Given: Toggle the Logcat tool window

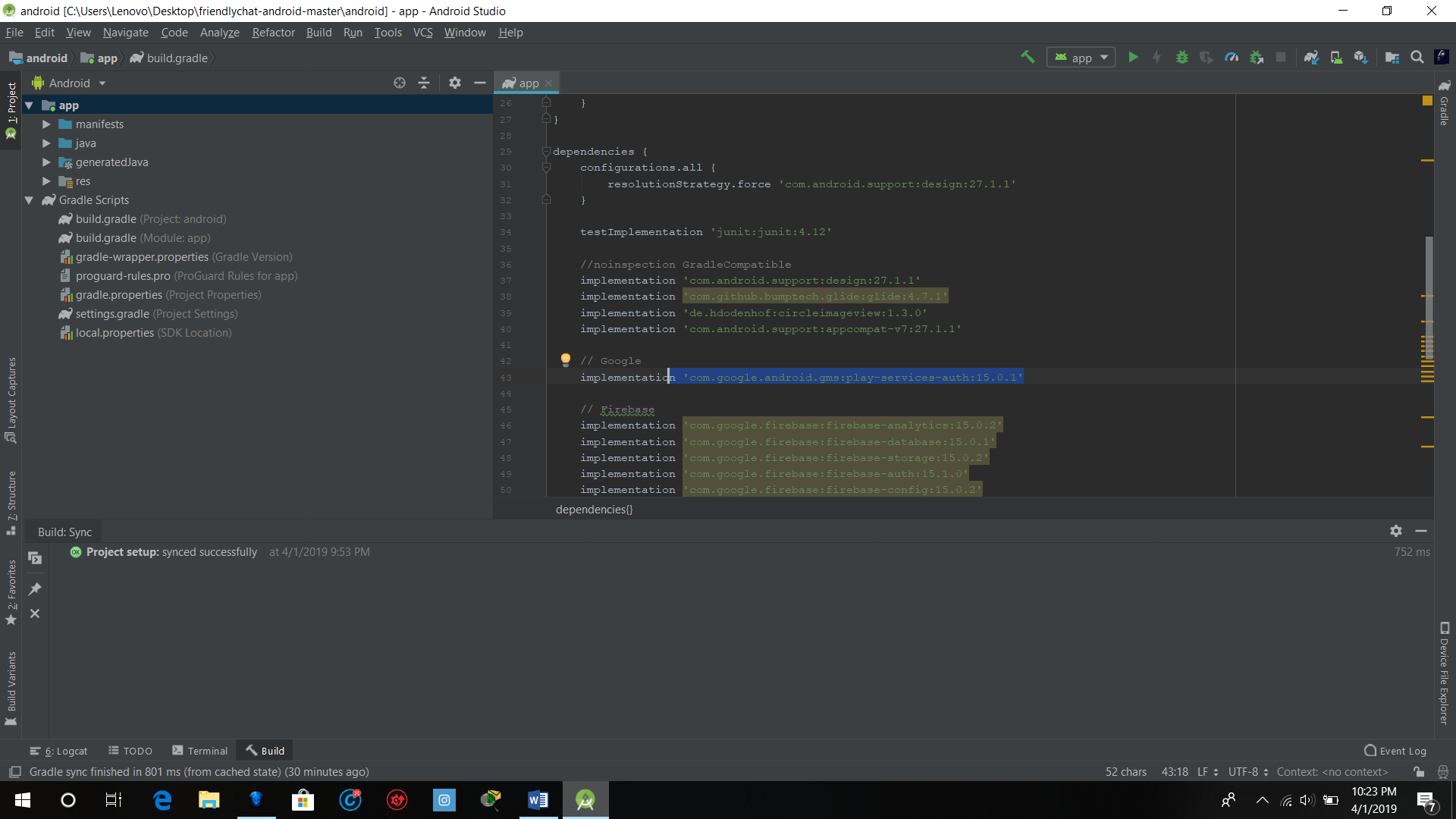Looking at the screenshot, I should tap(59, 751).
